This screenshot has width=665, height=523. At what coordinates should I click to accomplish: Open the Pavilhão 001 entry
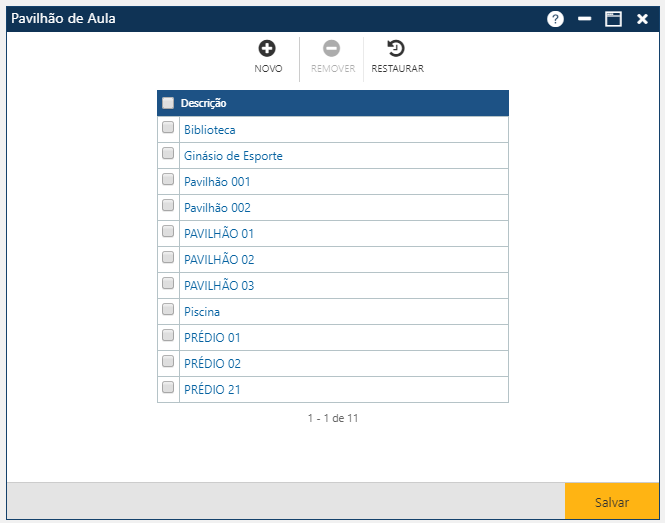pos(217,182)
